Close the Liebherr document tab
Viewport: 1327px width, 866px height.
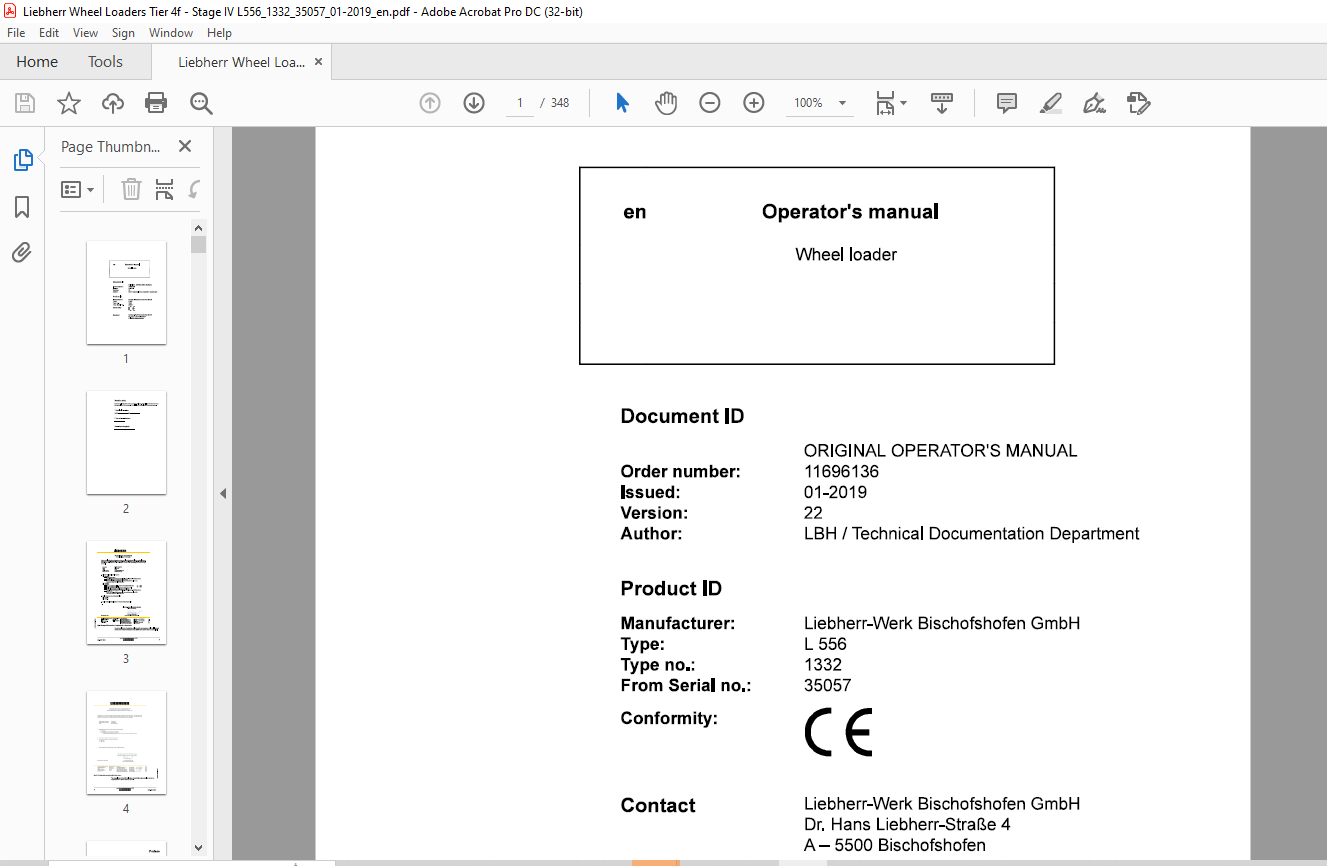click(x=319, y=62)
